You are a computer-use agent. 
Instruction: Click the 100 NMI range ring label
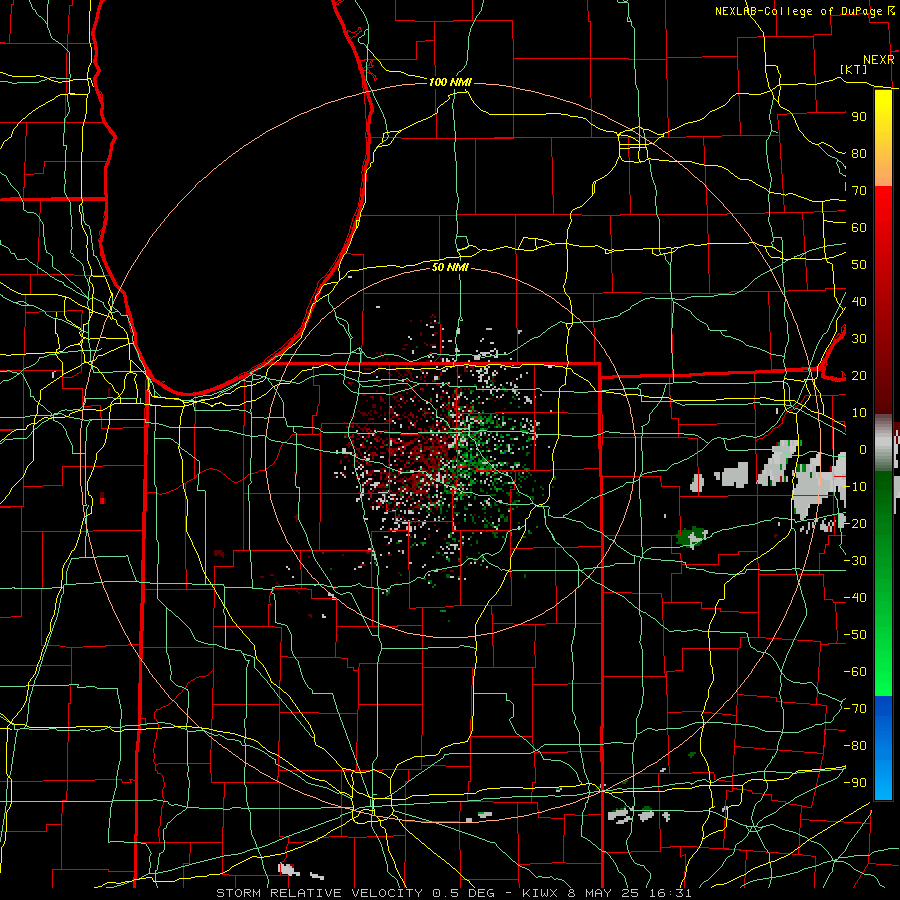pos(450,82)
